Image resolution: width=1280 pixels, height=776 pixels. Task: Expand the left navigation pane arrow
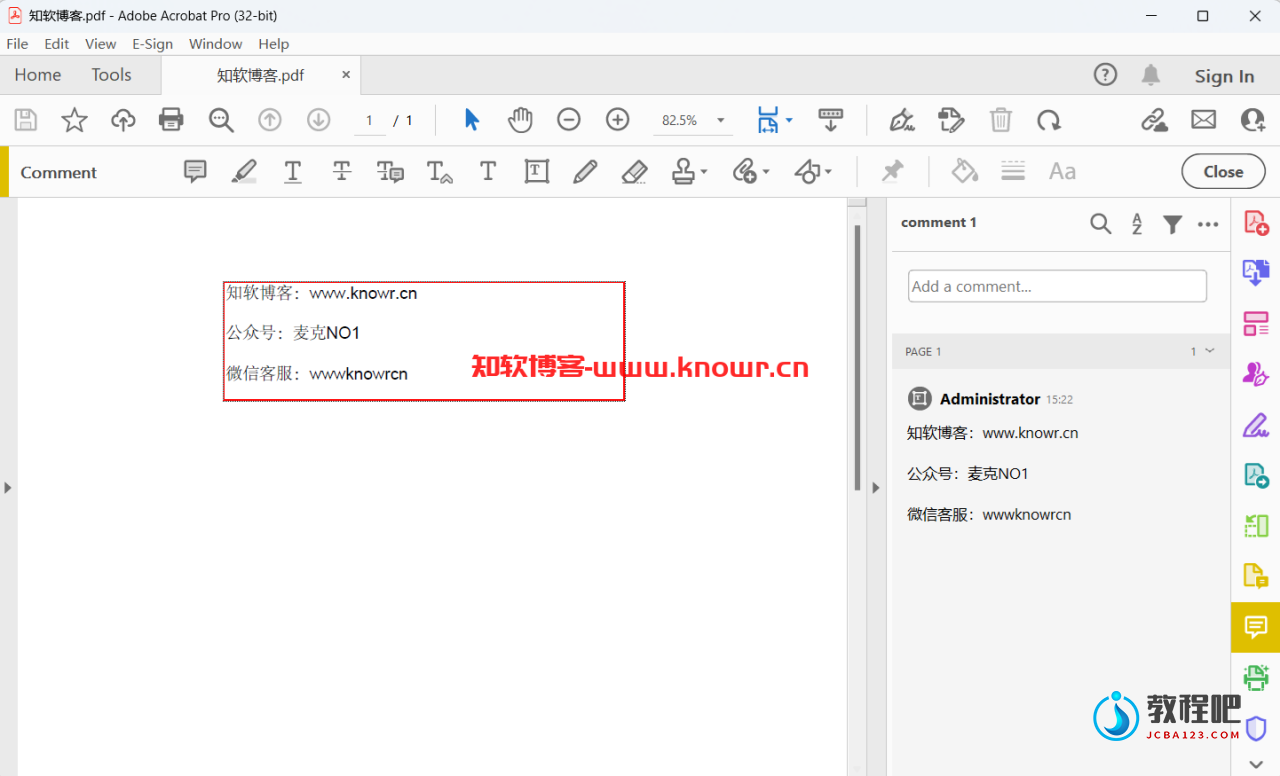coord(8,488)
